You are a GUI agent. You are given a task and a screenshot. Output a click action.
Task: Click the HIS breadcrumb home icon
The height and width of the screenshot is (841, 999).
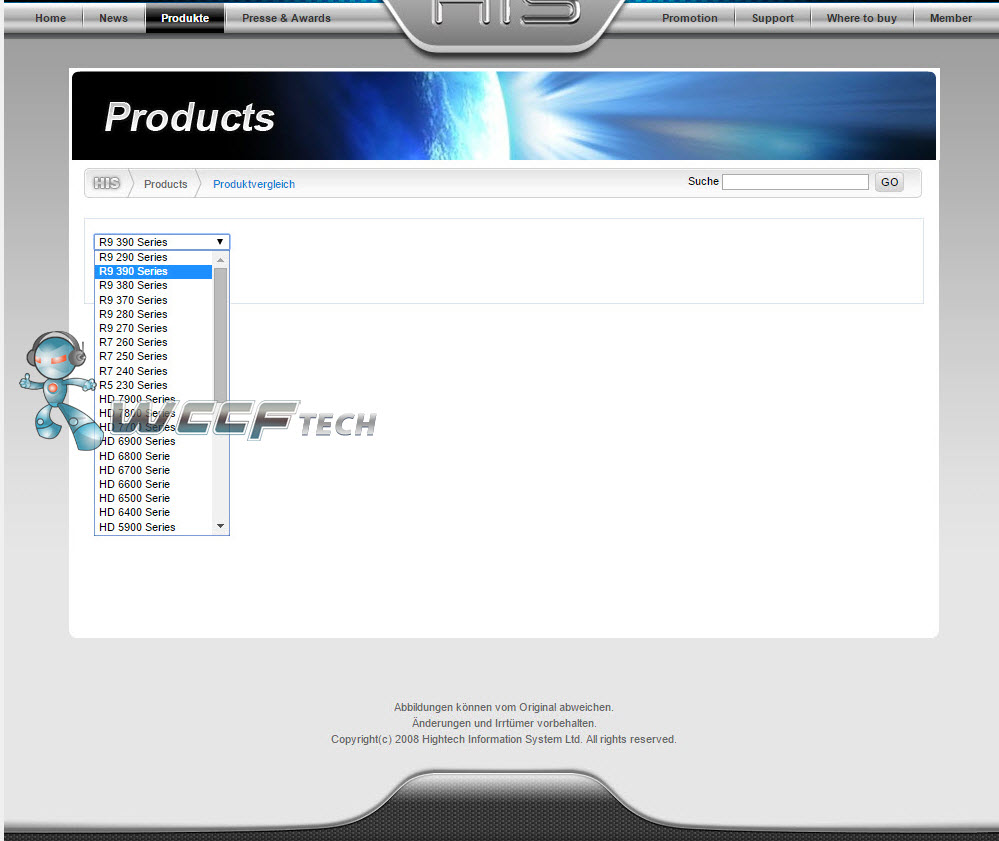tap(106, 183)
